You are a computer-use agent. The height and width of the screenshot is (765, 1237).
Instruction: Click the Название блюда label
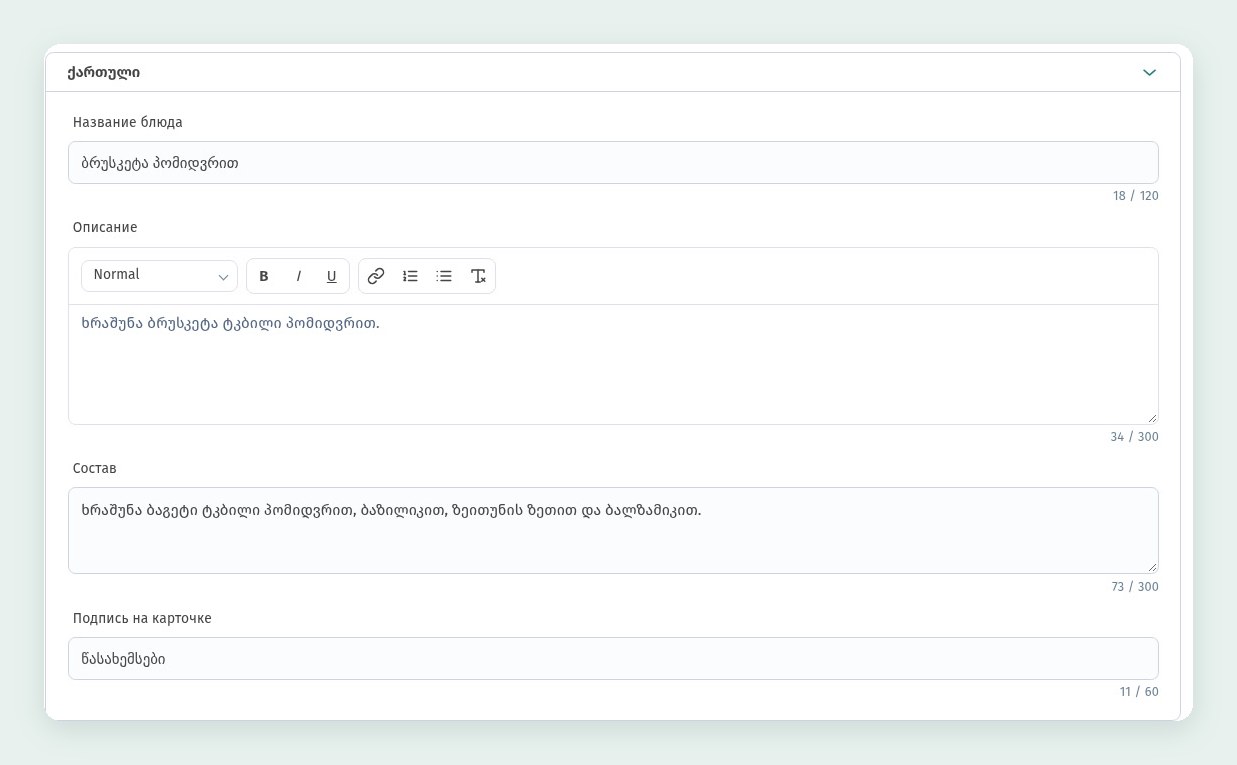tap(128, 122)
